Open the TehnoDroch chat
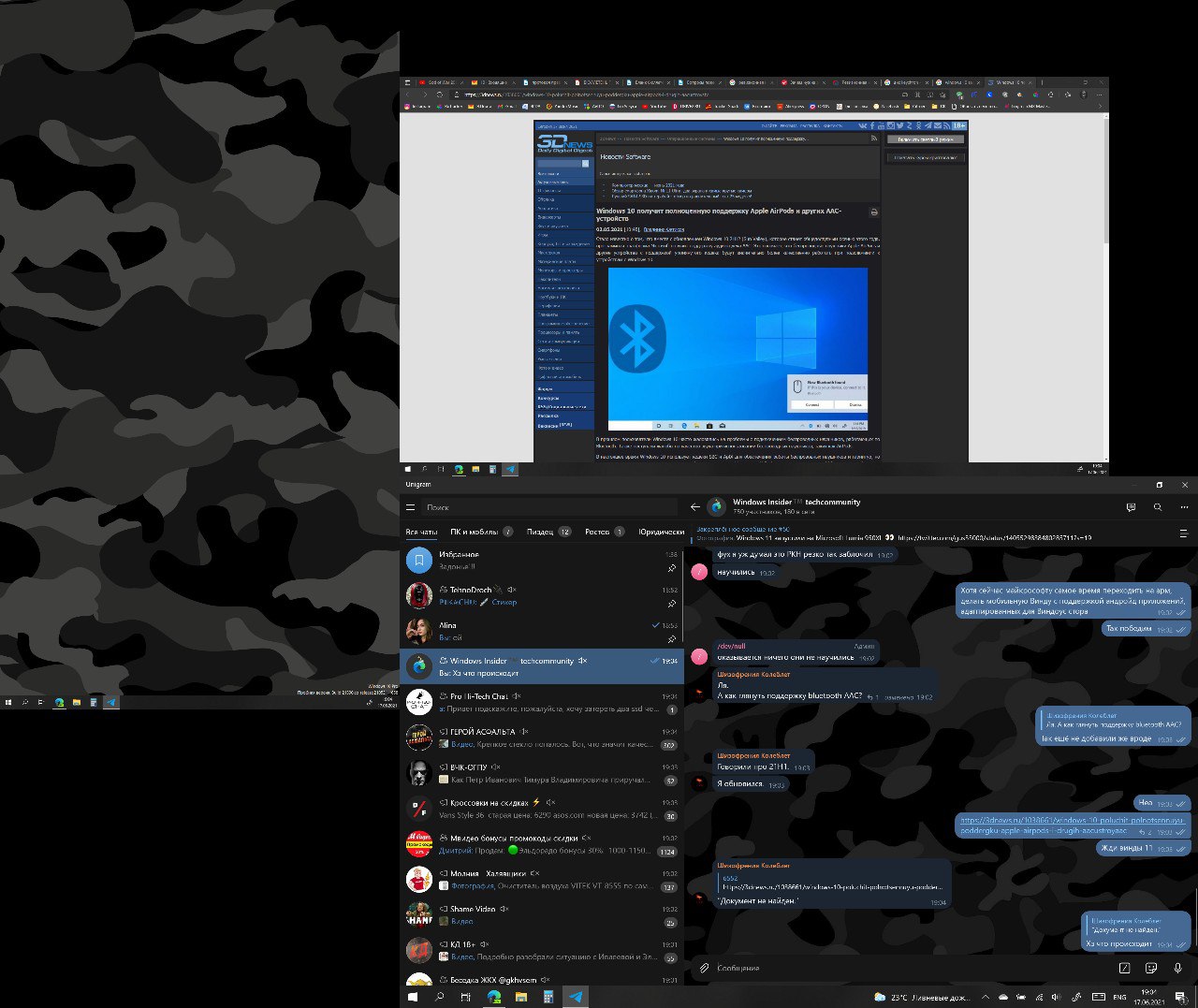The height and width of the screenshot is (1008, 1198). tap(542, 596)
